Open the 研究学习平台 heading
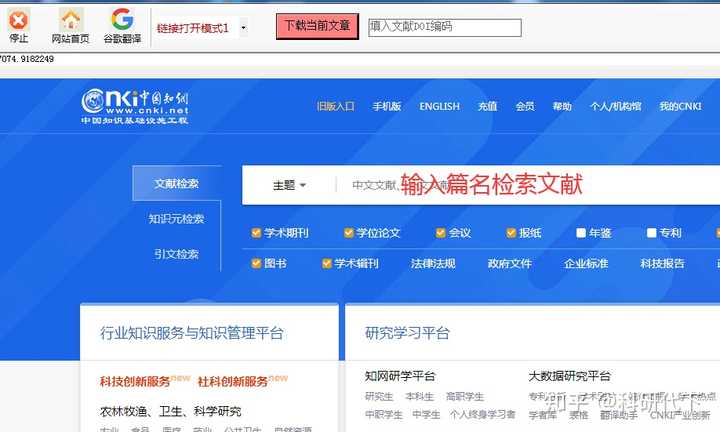The image size is (720, 432). [407, 333]
